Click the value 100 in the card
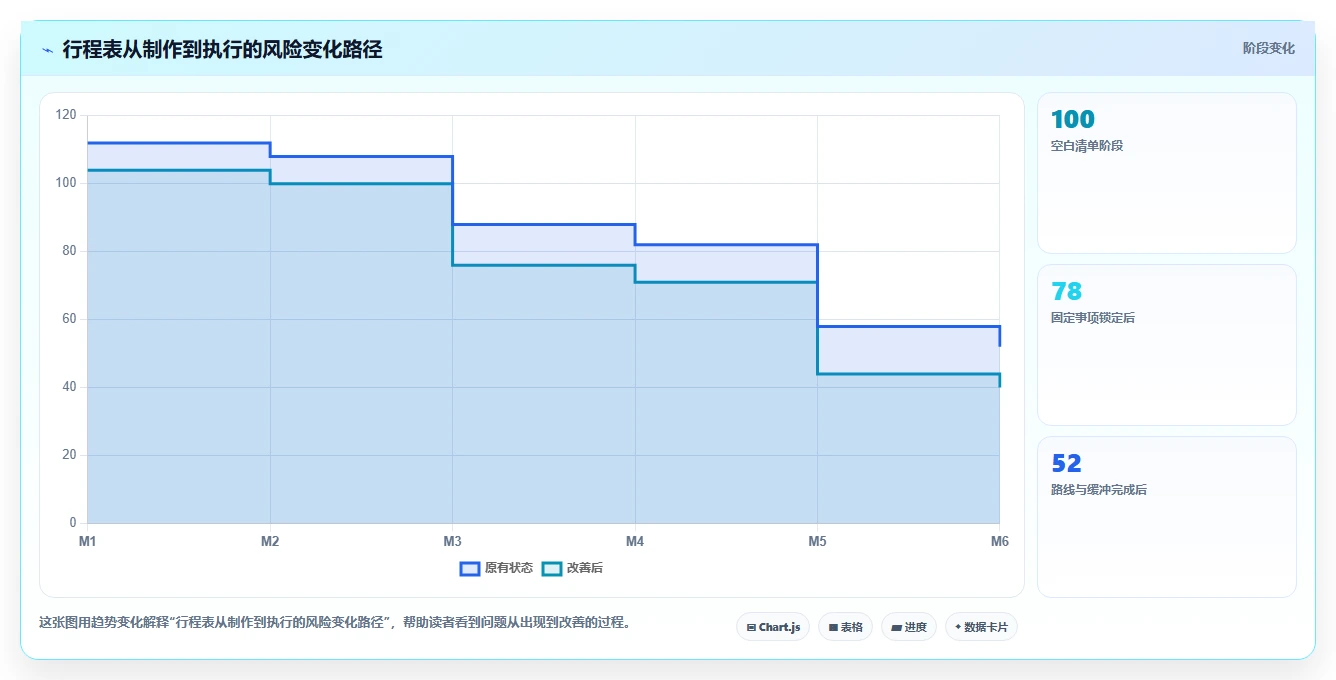Image resolution: width=1336 pixels, height=680 pixels. coord(1073,120)
